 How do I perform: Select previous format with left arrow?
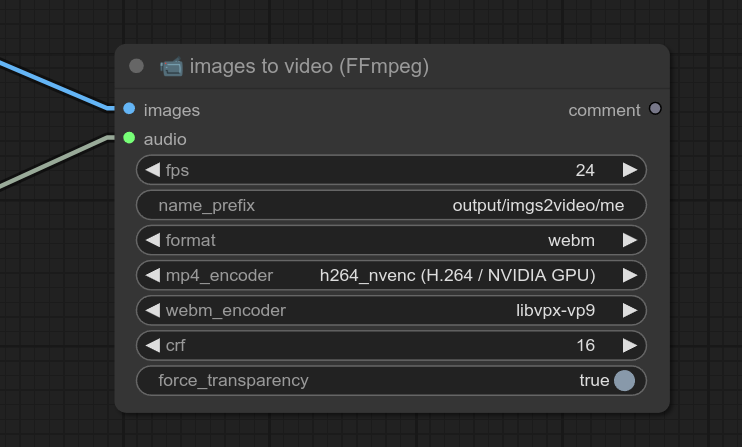click(153, 240)
